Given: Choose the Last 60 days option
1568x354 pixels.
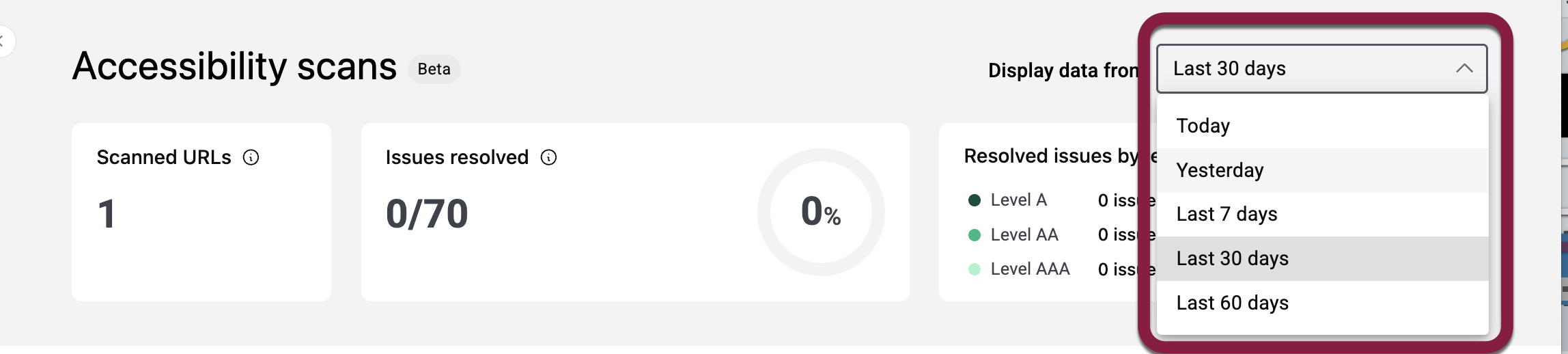Looking at the screenshot, I should click(x=1232, y=303).
